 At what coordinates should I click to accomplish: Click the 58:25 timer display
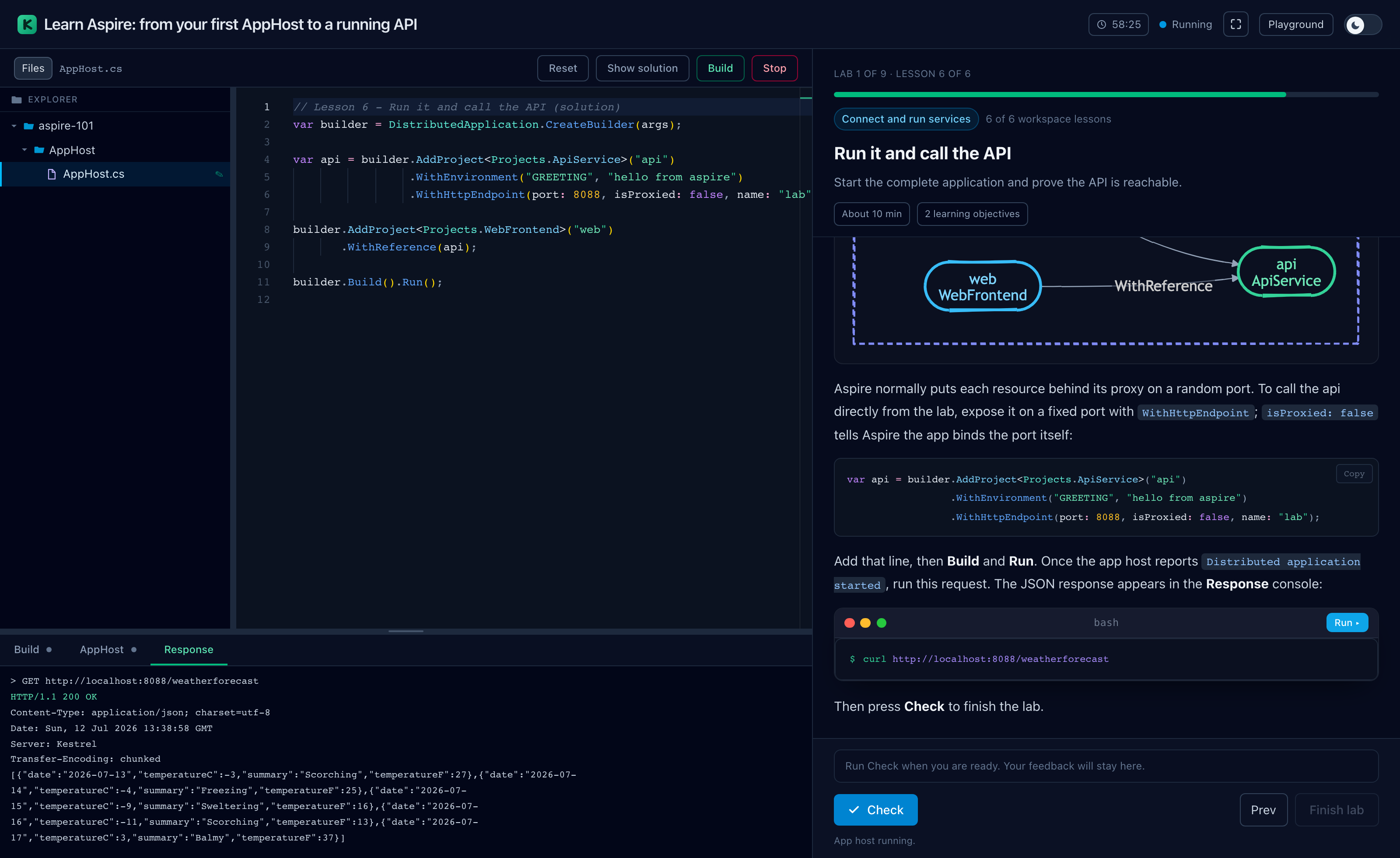click(x=1118, y=25)
